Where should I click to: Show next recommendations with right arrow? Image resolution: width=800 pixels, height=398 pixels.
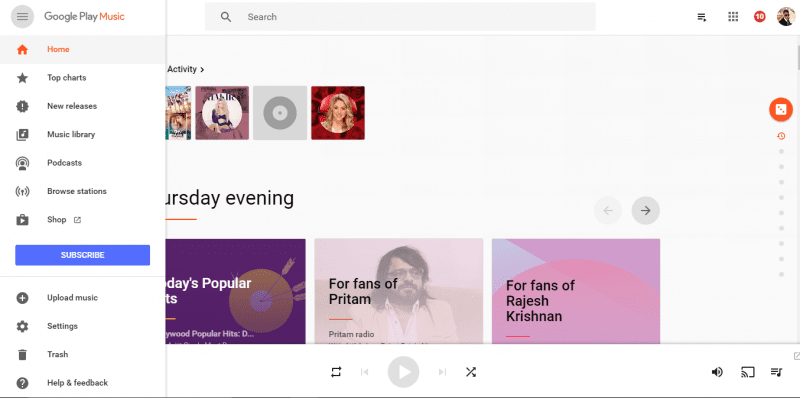(x=645, y=211)
